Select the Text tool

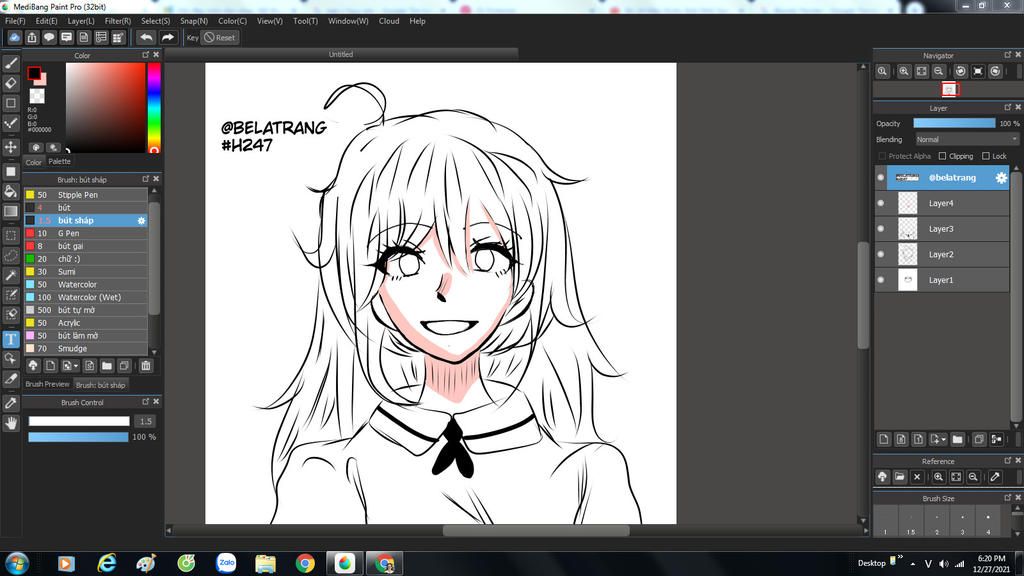pyautogui.click(x=10, y=339)
